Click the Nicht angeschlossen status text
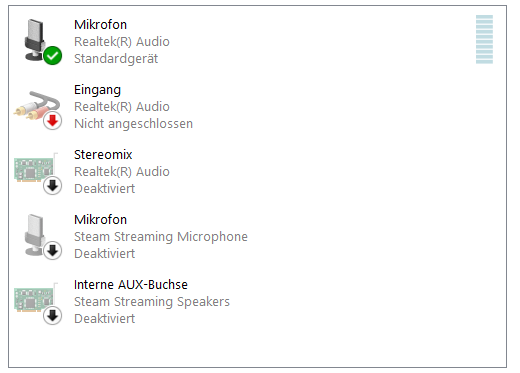The width and height of the screenshot is (520, 373). coord(133,124)
